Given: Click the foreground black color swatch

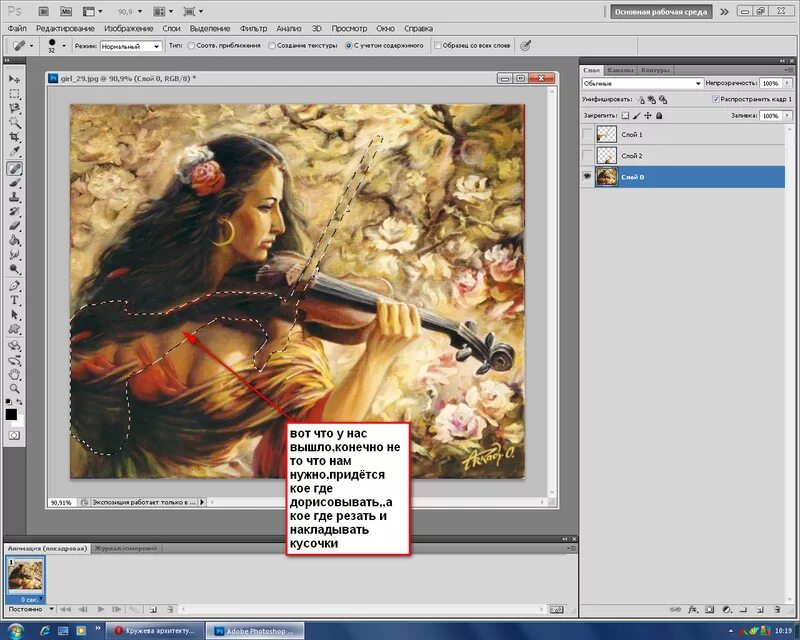Looking at the screenshot, I should [11, 414].
